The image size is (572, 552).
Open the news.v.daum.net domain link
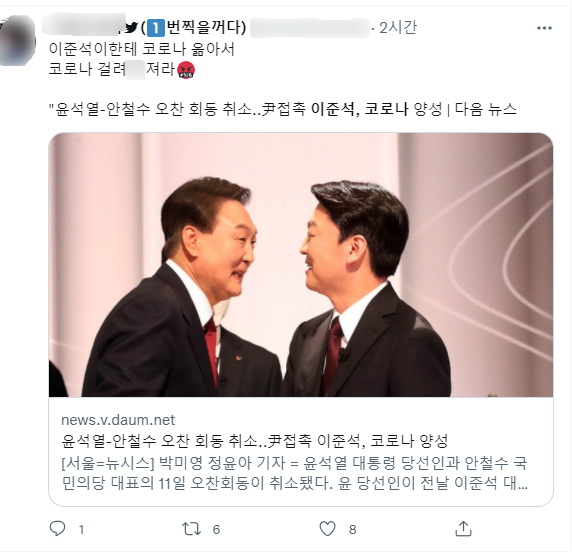(118, 420)
